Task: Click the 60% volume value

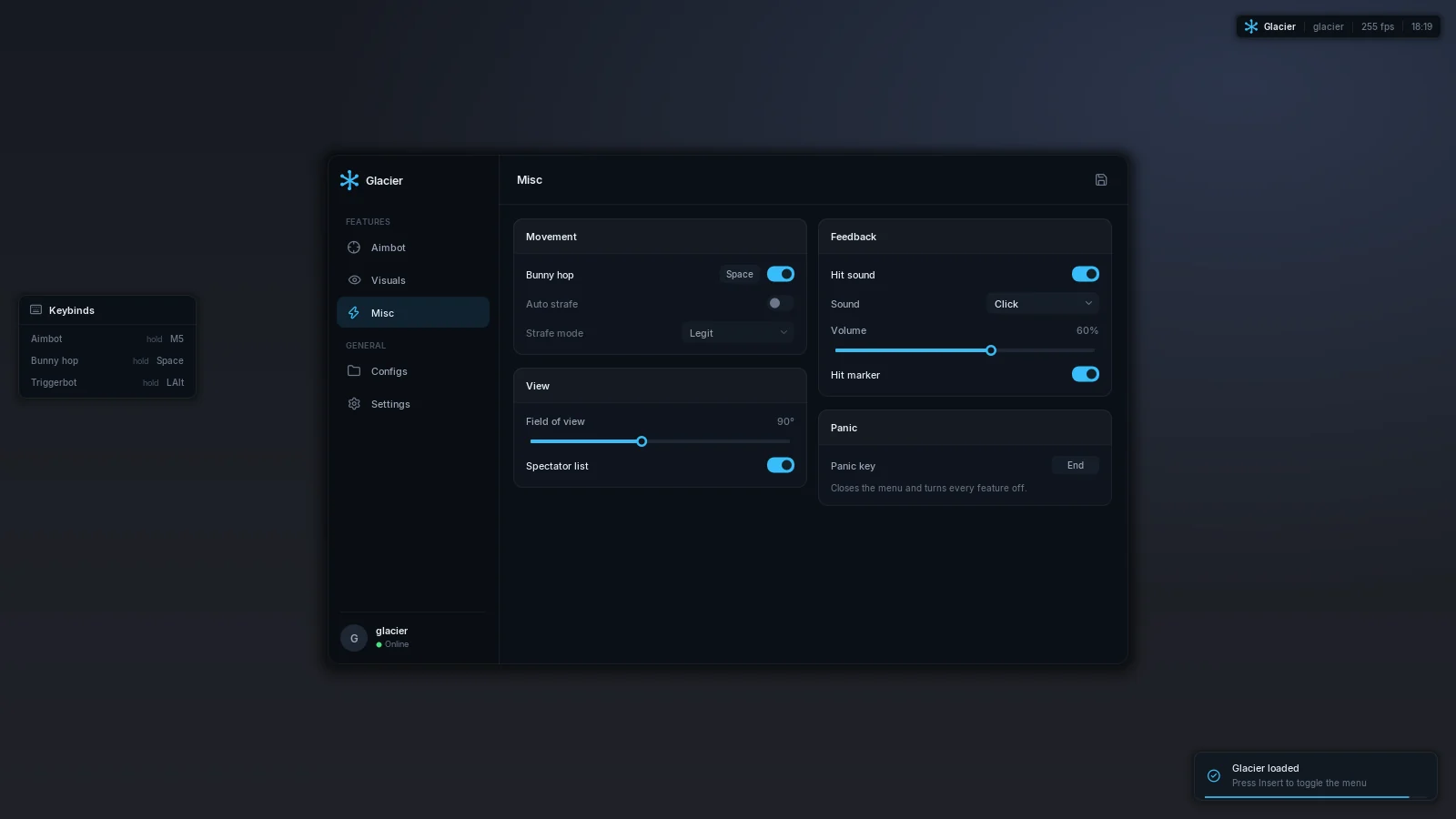Action: 1087,330
